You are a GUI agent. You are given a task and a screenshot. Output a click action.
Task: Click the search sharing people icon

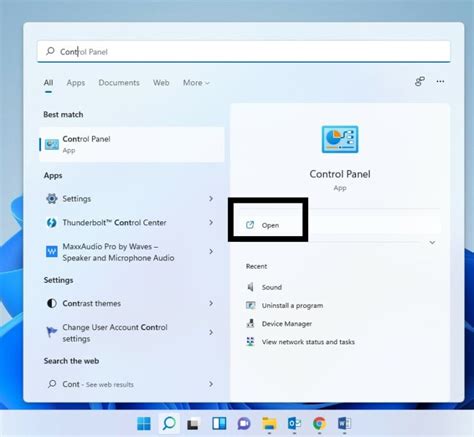point(420,81)
